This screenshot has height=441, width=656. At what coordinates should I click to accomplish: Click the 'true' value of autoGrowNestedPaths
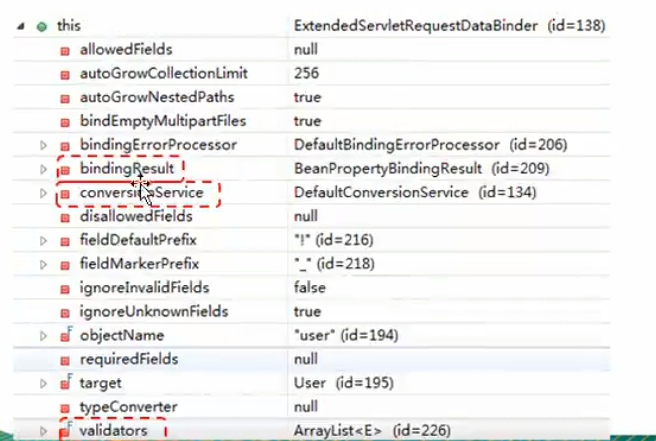tap(308, 97)
